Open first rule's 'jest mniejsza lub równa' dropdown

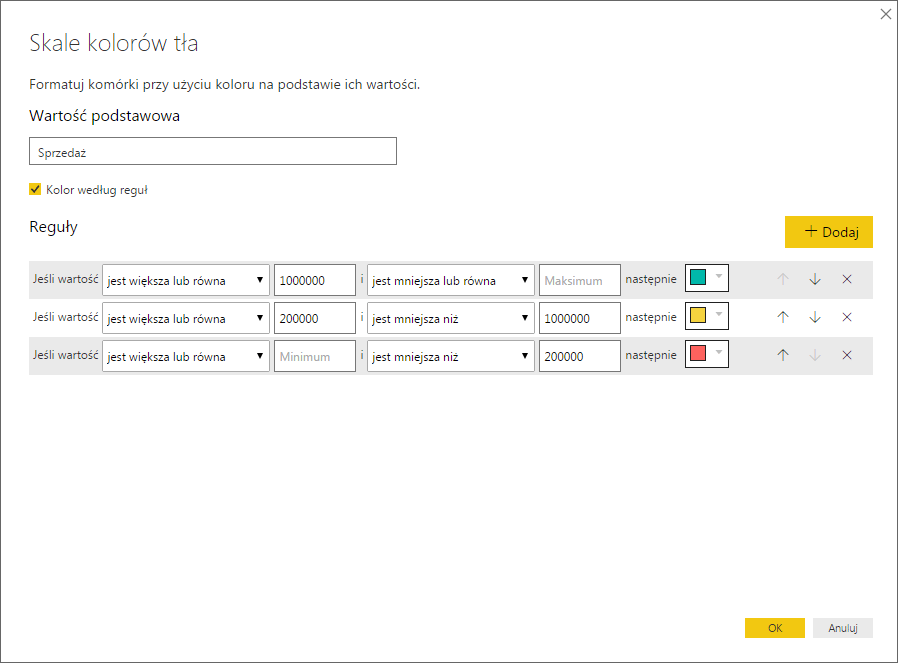[450, 280]
